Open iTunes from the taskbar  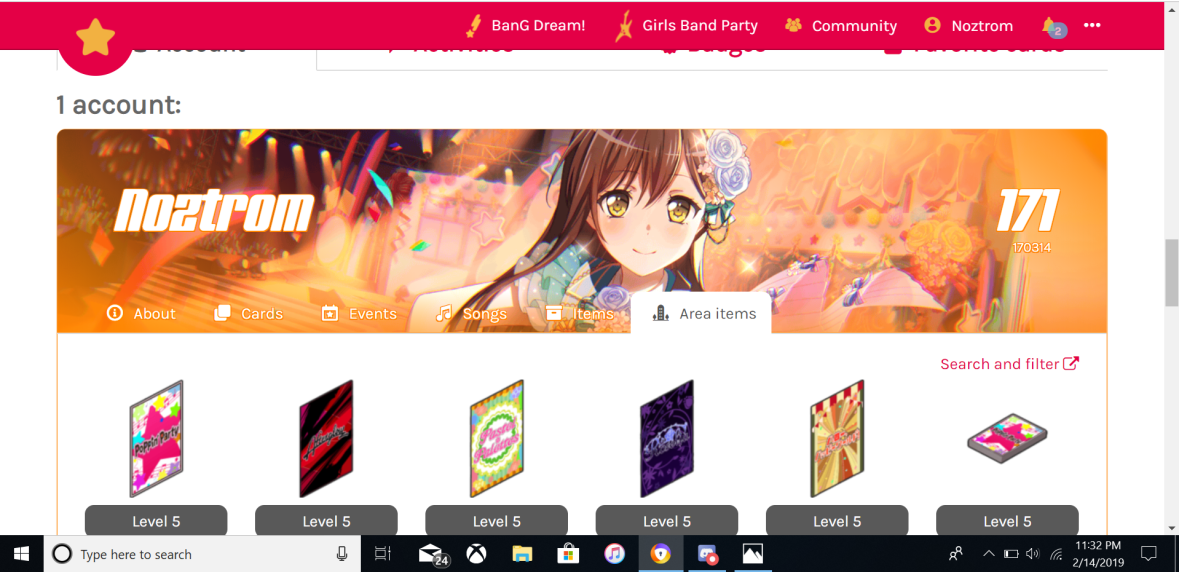click(x=614, y=553)
